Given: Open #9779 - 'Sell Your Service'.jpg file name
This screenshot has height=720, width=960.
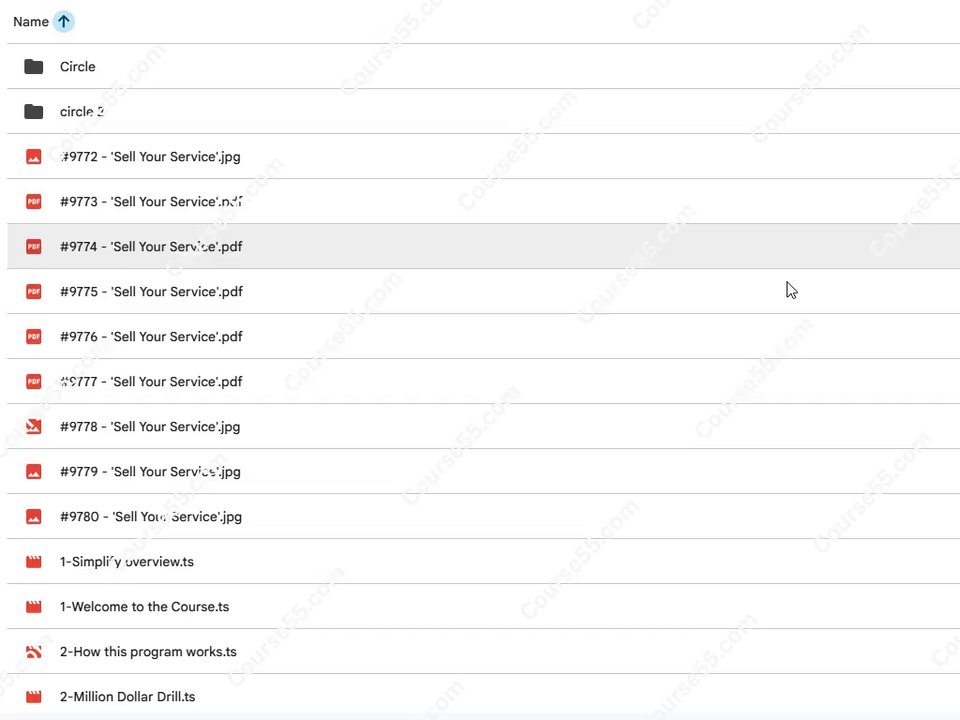Looking at the screenshot, I should [150, 471].
